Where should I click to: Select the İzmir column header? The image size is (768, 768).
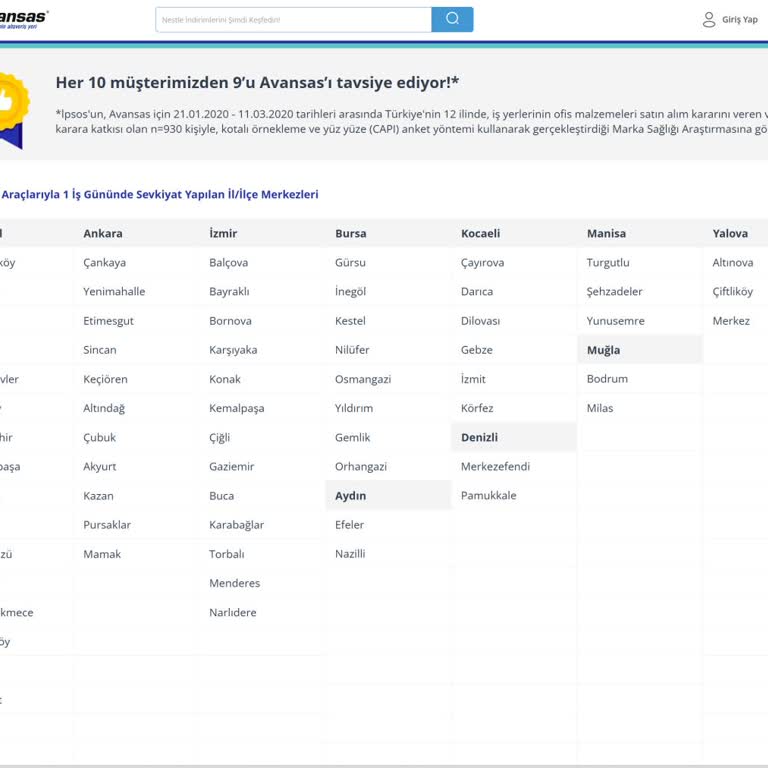tap(223, 233)
